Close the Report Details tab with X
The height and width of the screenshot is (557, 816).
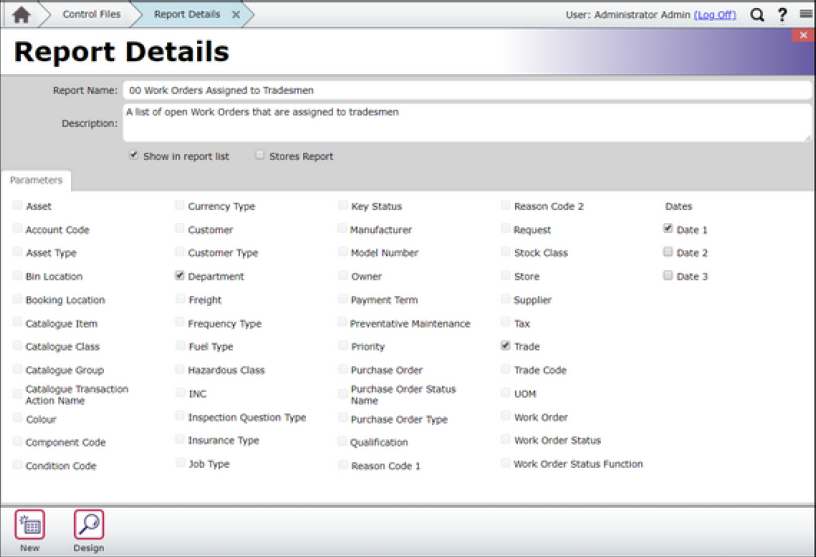click(236, 15)
